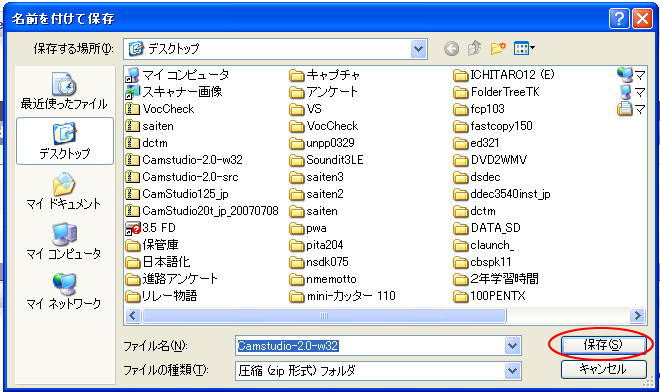Click the 保存 button

tap(604, 345)
